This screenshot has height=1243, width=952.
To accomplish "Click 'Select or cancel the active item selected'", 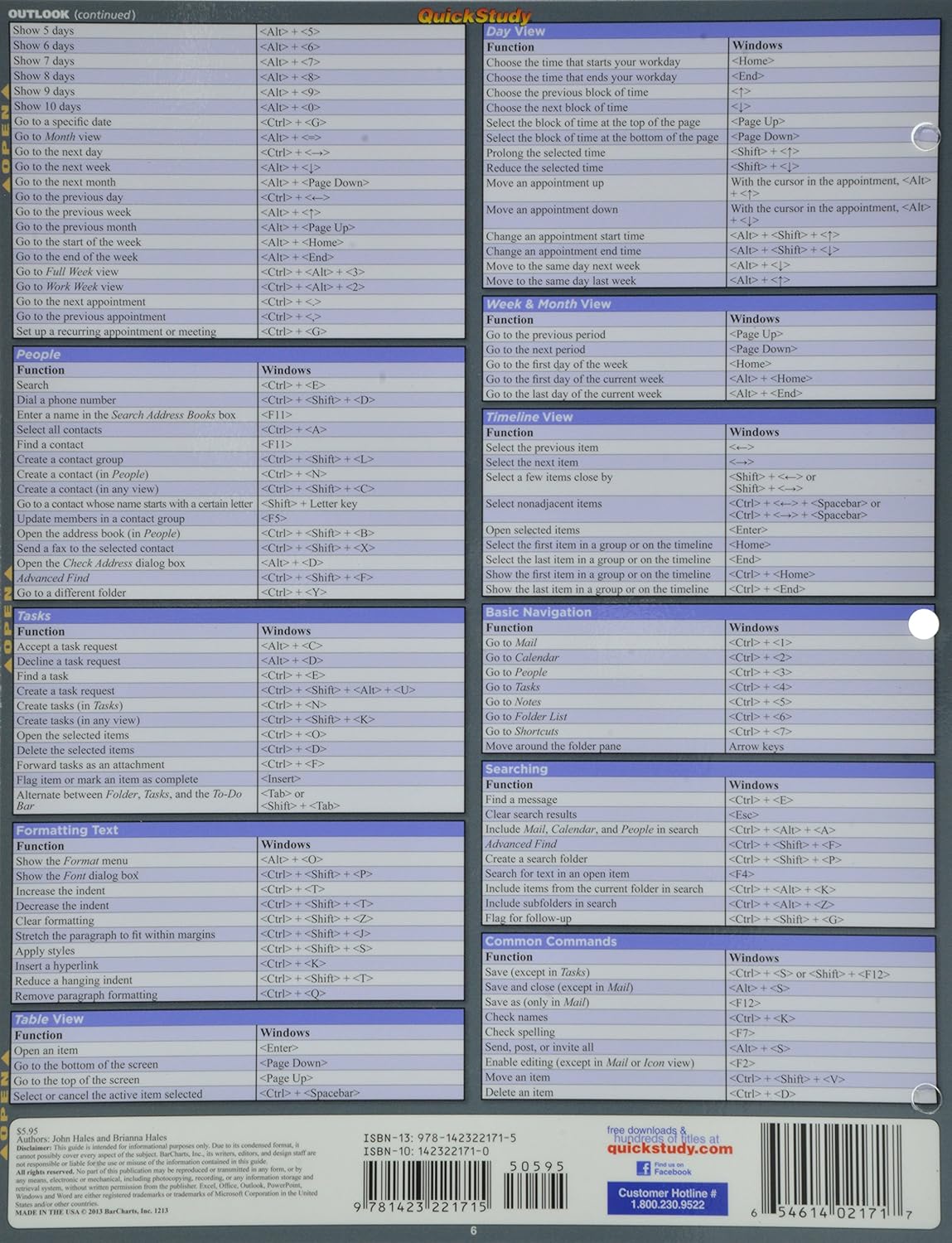I will tap(108, 1095).
